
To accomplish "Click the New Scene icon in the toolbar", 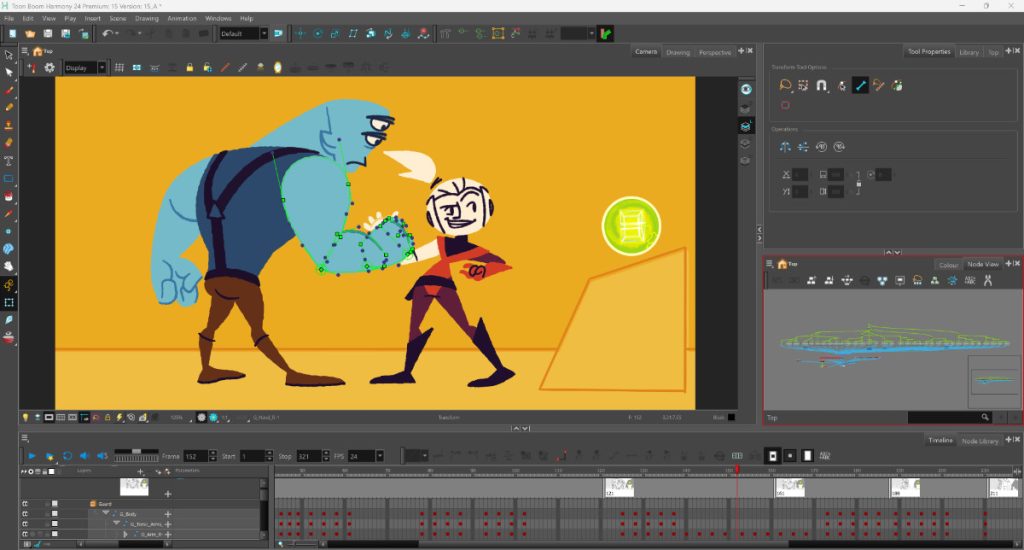I will tap(12, 33).
